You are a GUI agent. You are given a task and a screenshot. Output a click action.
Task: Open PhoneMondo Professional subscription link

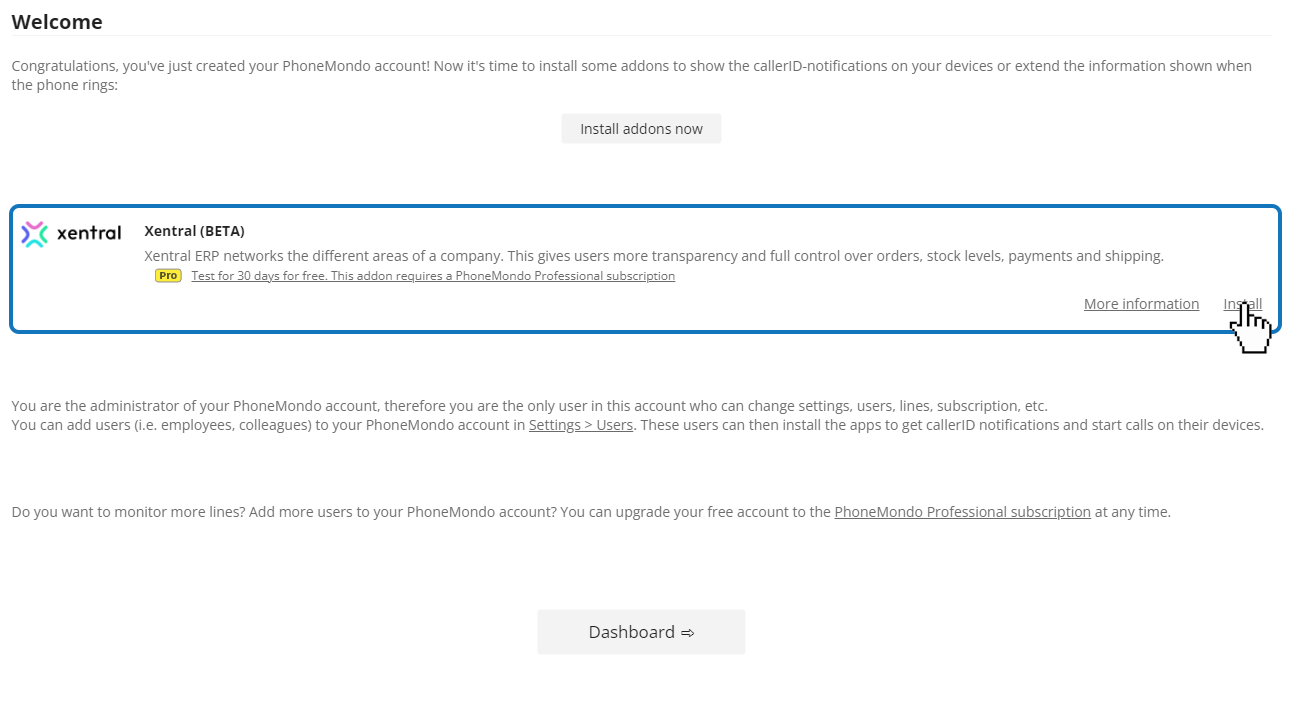pyautogui.click(x=962, y=512)
